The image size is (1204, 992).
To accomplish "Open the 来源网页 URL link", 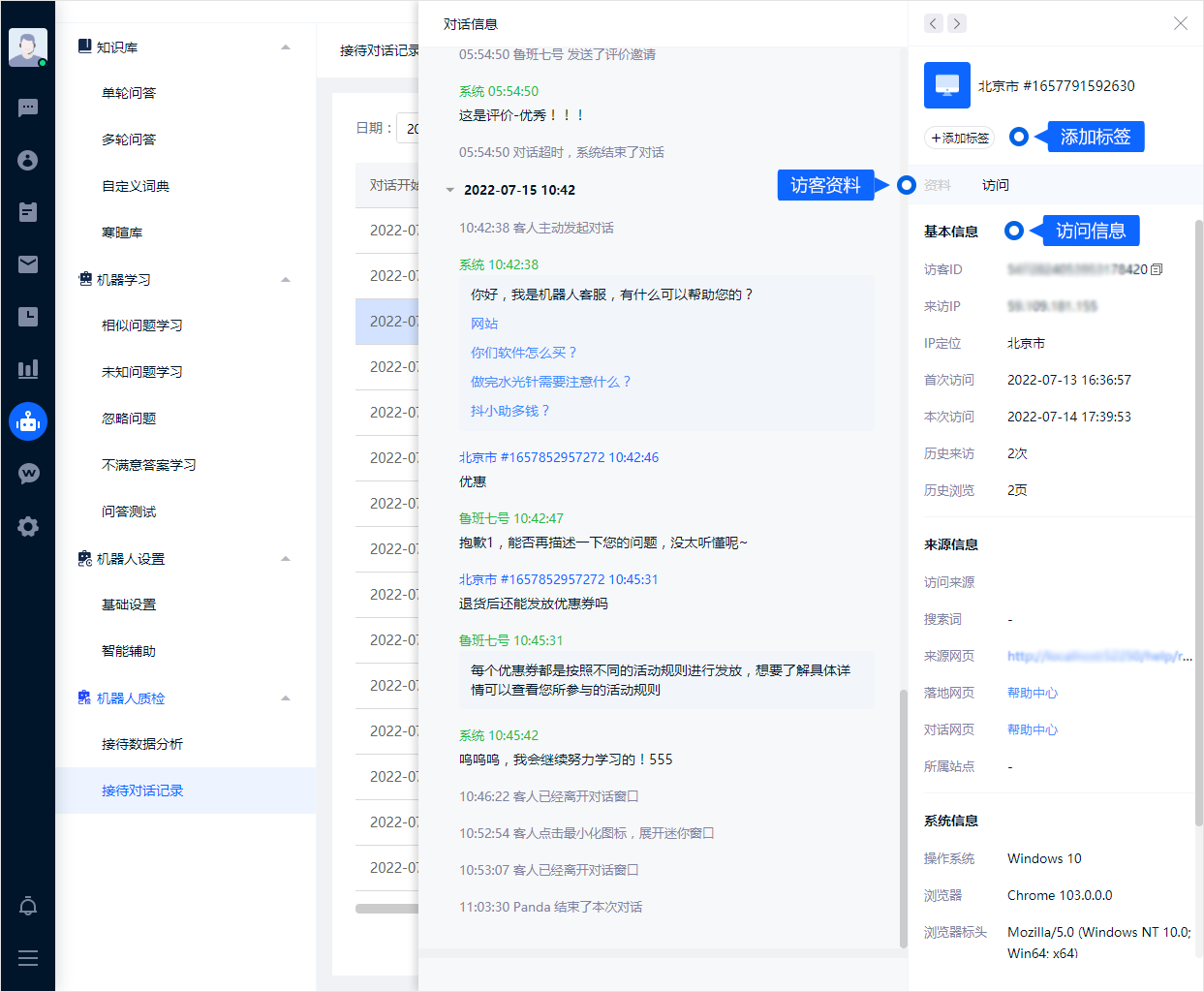I will click(x=1100, y=656).
